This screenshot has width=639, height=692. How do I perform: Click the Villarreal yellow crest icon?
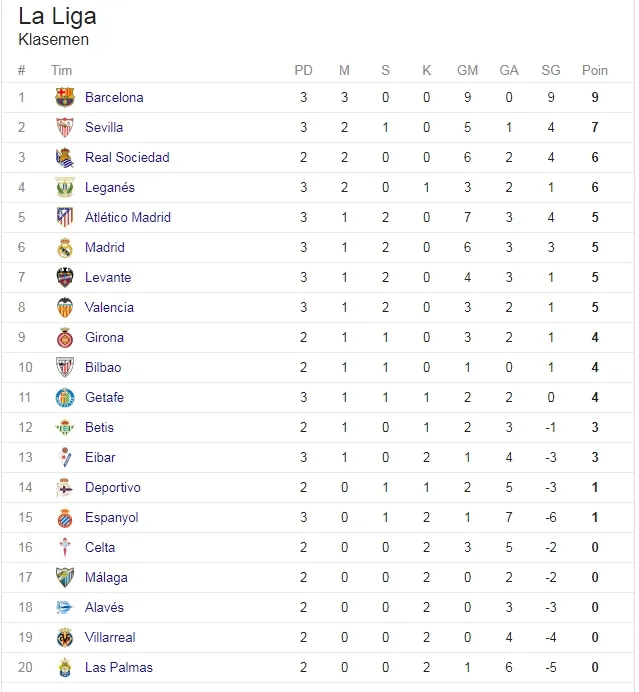pos(65,638)
